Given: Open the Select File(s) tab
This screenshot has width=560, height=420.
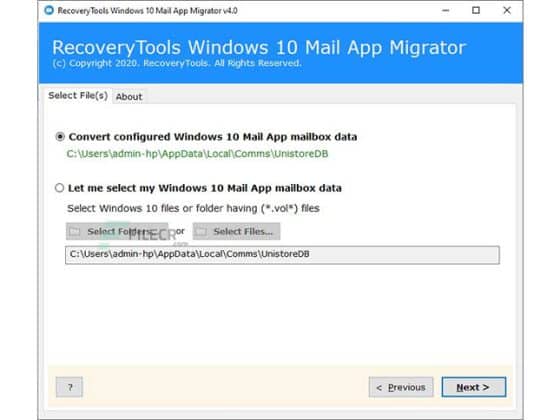Looking at the screenshot, I should coord(78,96).
